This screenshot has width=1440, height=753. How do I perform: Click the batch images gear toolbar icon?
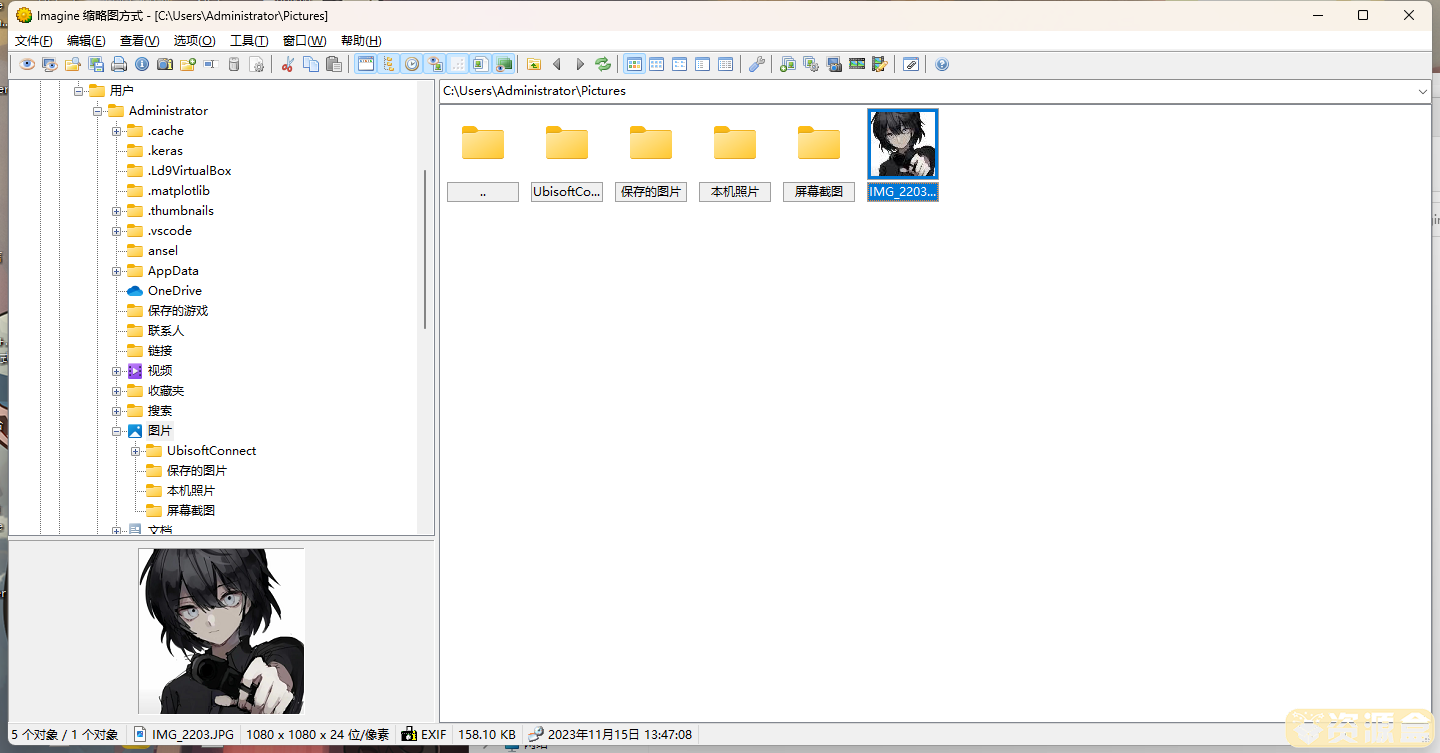811,64
